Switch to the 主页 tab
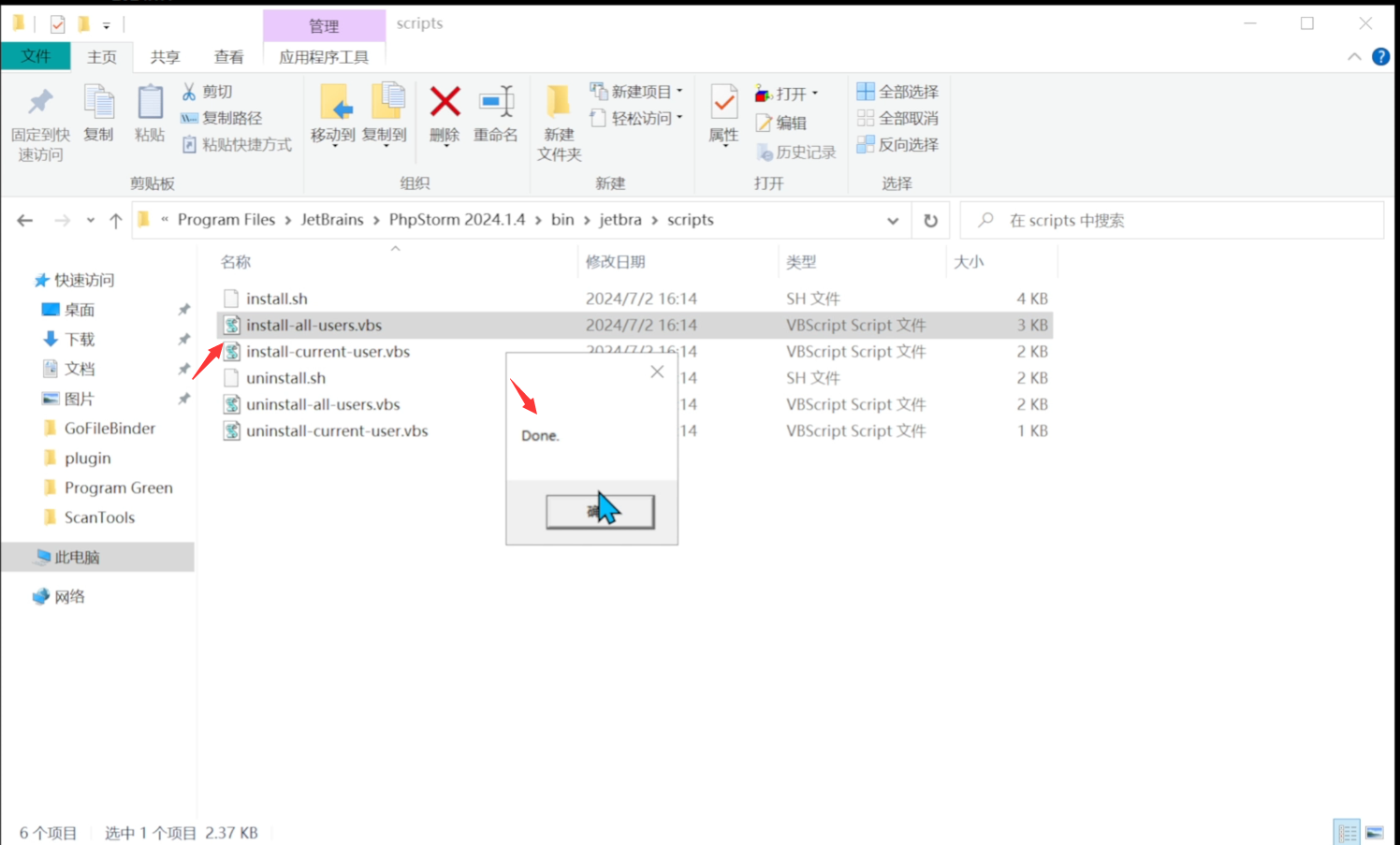This screenshot has width=1400, height=845. 102,57
